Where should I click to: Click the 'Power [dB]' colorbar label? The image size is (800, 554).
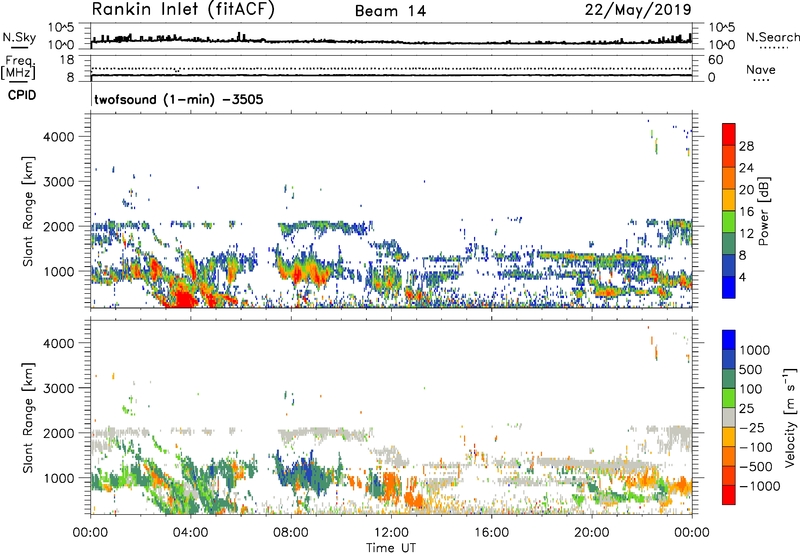[x=763, y=211]
